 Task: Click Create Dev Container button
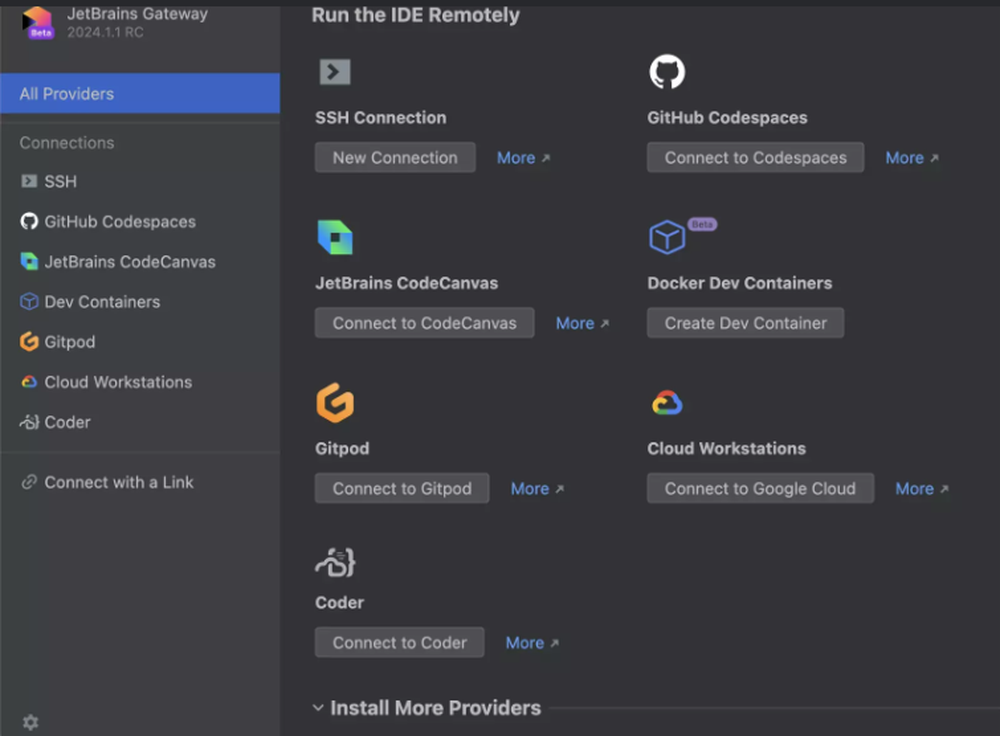(x=746, y=323)
